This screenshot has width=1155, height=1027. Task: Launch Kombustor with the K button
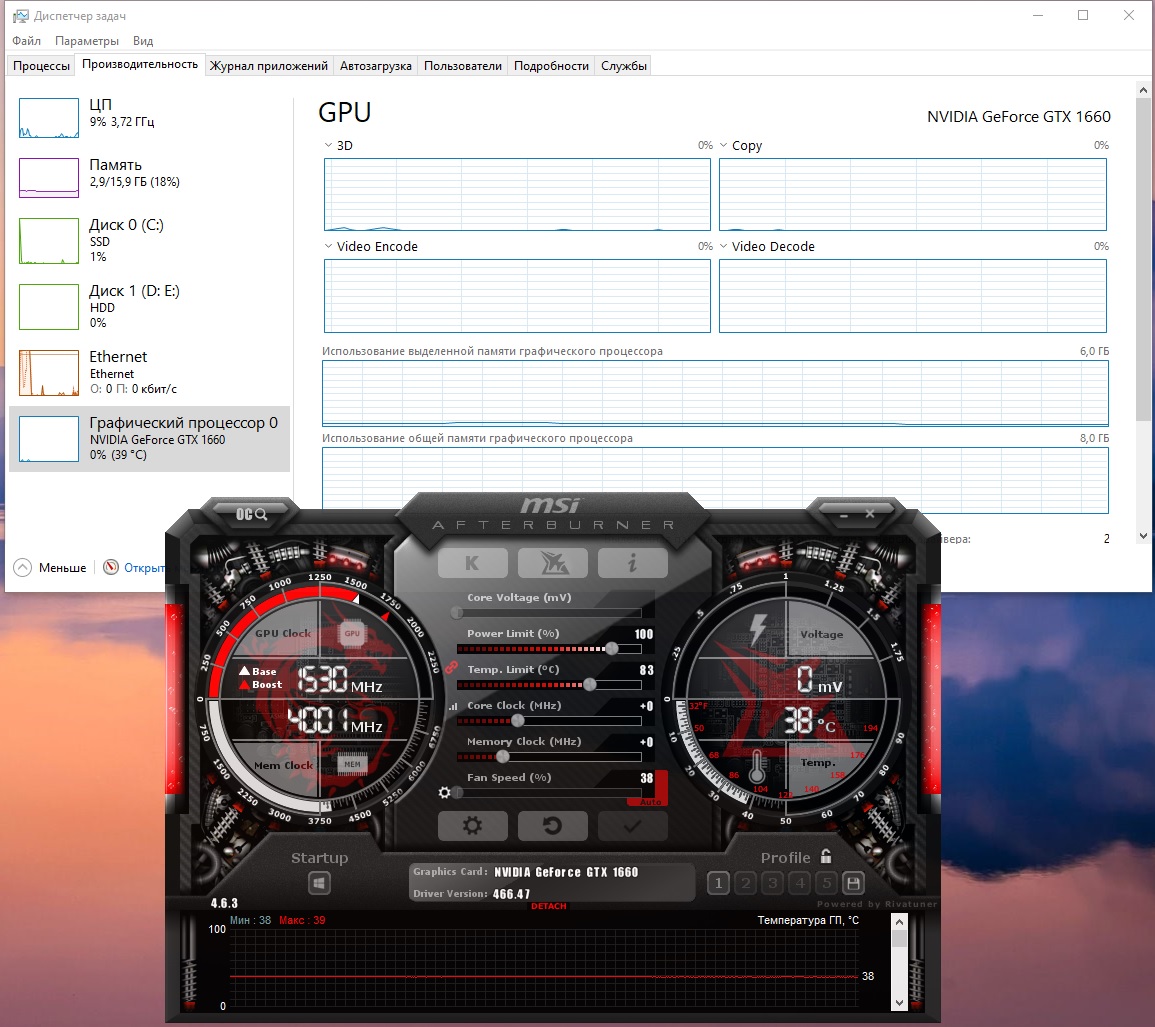472,564
